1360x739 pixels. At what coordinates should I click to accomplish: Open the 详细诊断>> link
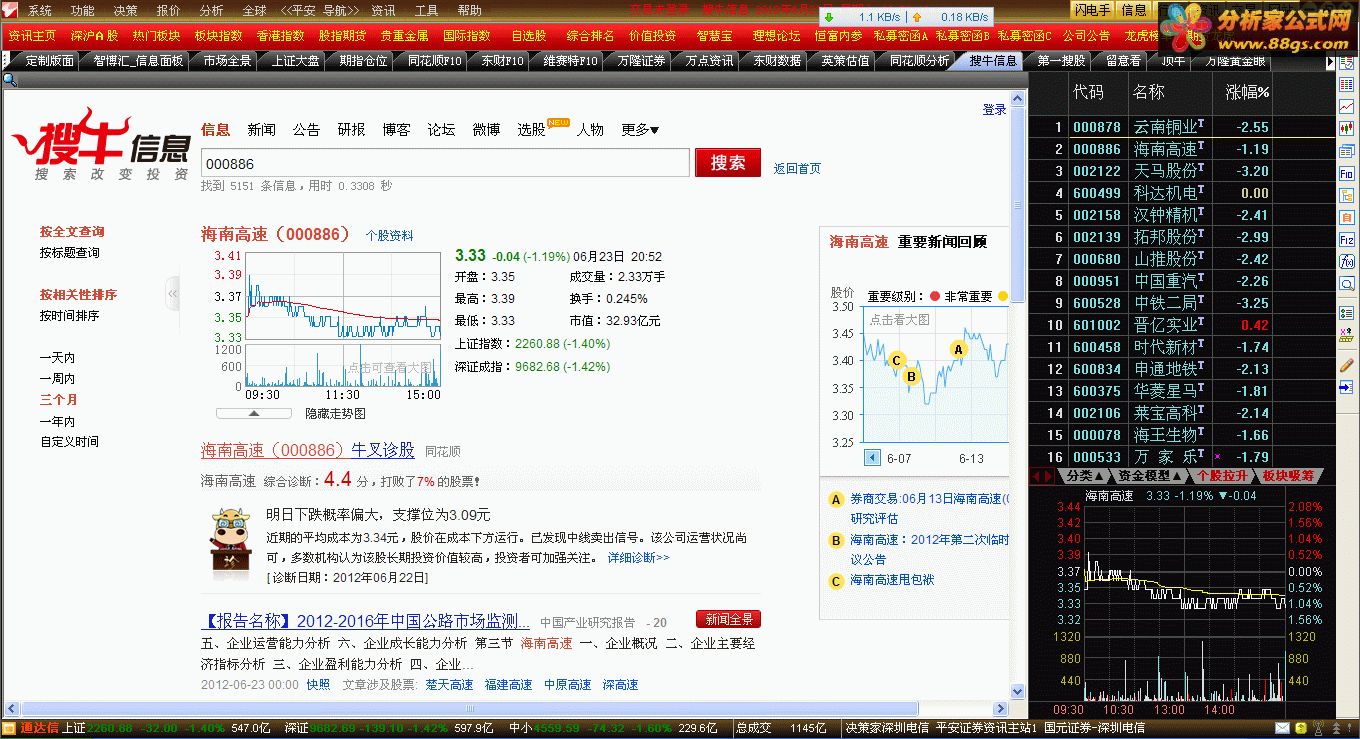click(x=638, y=558)
